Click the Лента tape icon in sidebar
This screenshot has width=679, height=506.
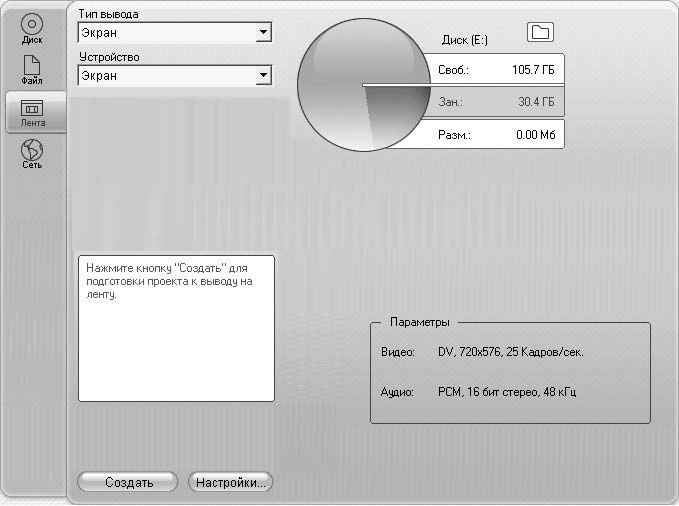pos(32,111)
